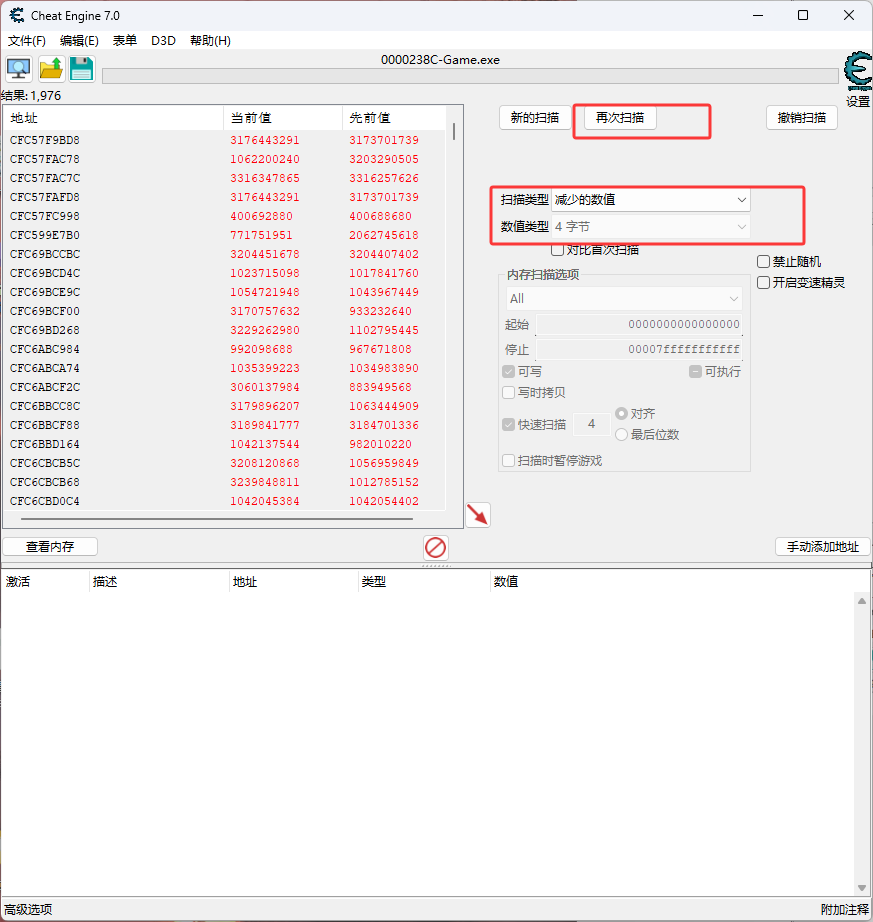Add selected address with red arrow
Image resolution: width=873 pixels, height=922 pixels.
(x=478, y=515)
